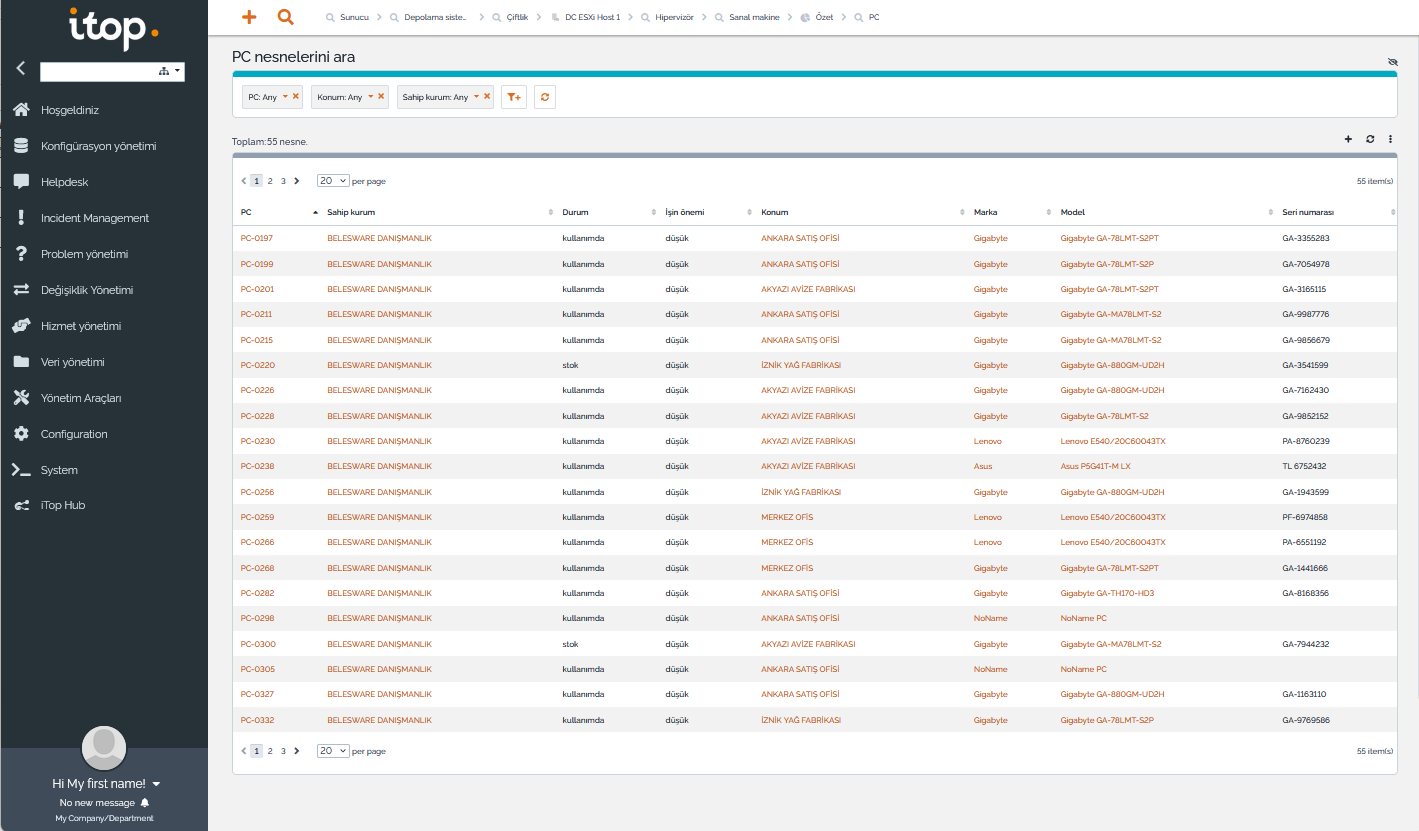Click the orange plus create icon
The height and width of the screenshot is (831, 1419).
coord(250,17)
